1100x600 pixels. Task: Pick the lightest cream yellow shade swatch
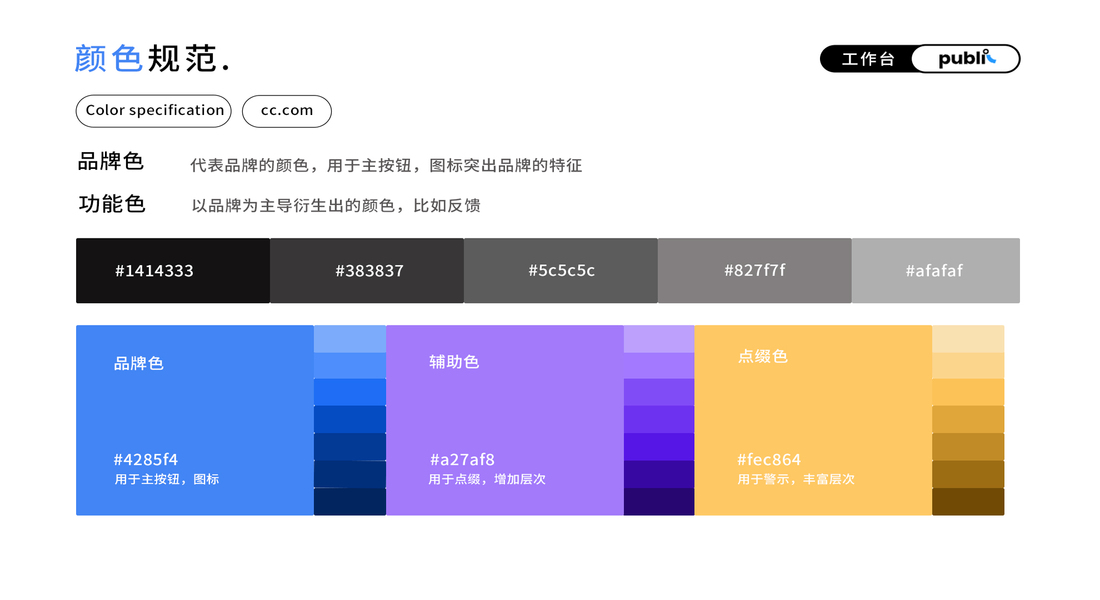(968, 339)
